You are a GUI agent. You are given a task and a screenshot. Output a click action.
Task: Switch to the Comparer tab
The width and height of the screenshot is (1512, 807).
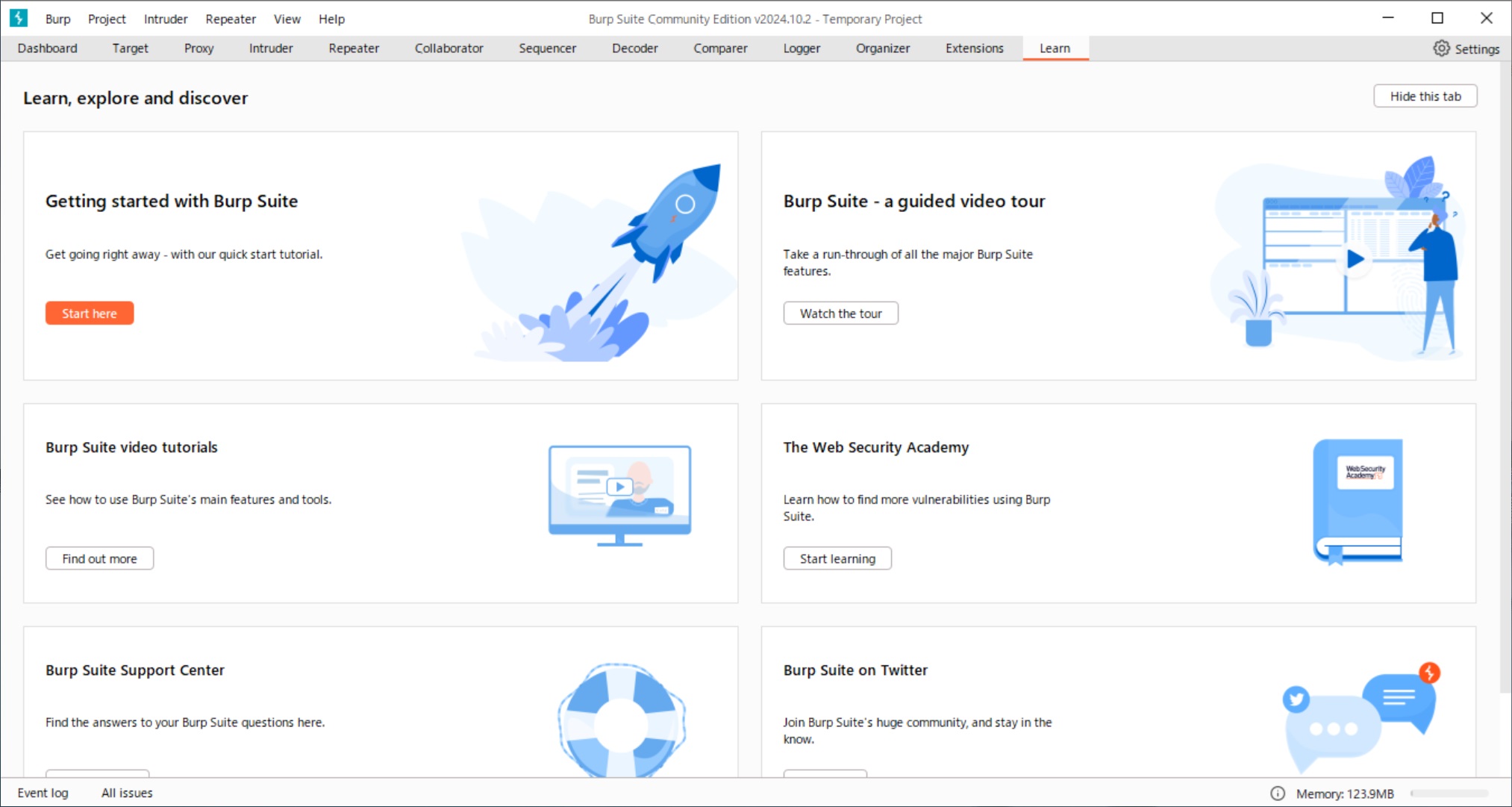(x=720, y=49)
